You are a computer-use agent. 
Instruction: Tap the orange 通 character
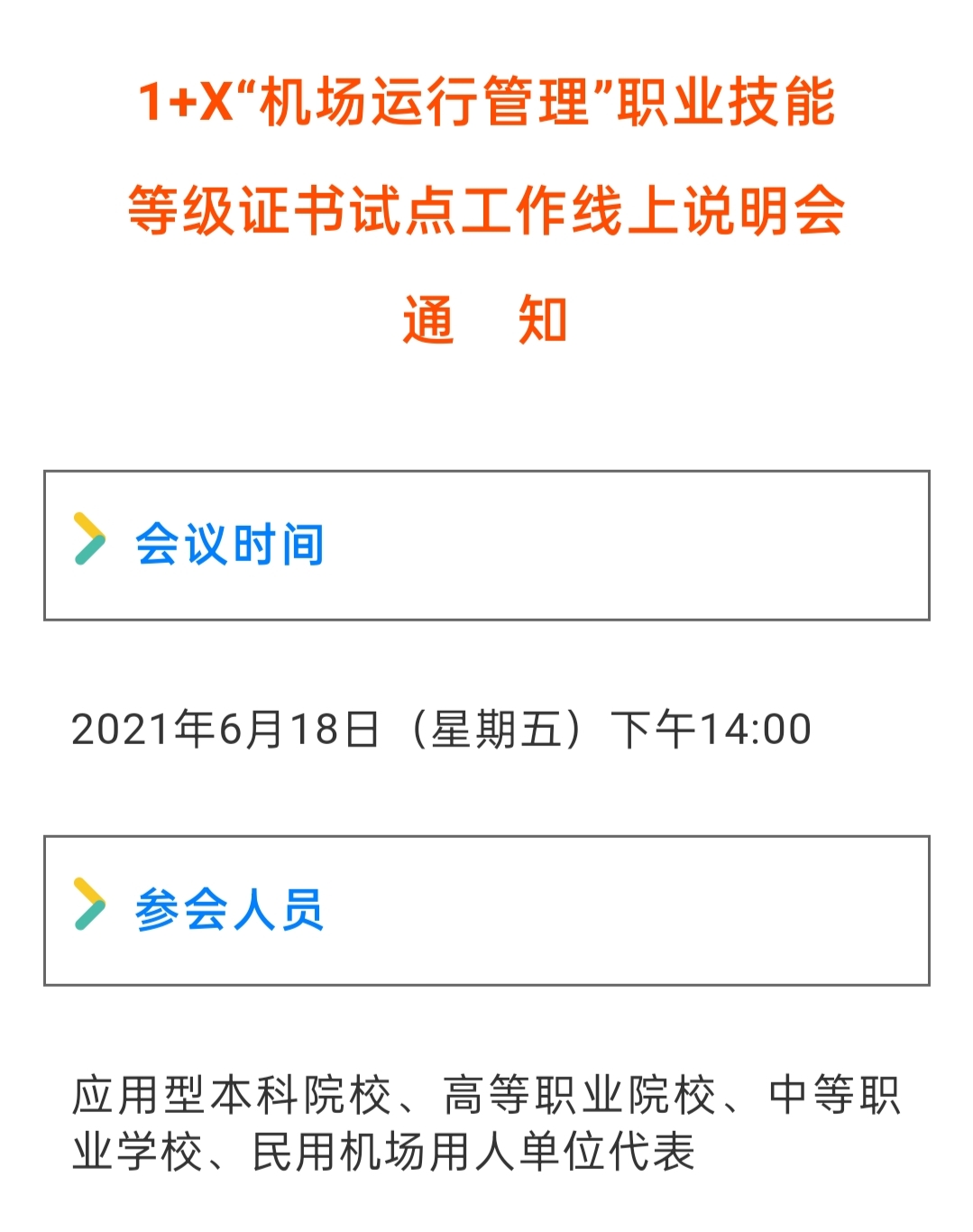[x=428, y=319]
